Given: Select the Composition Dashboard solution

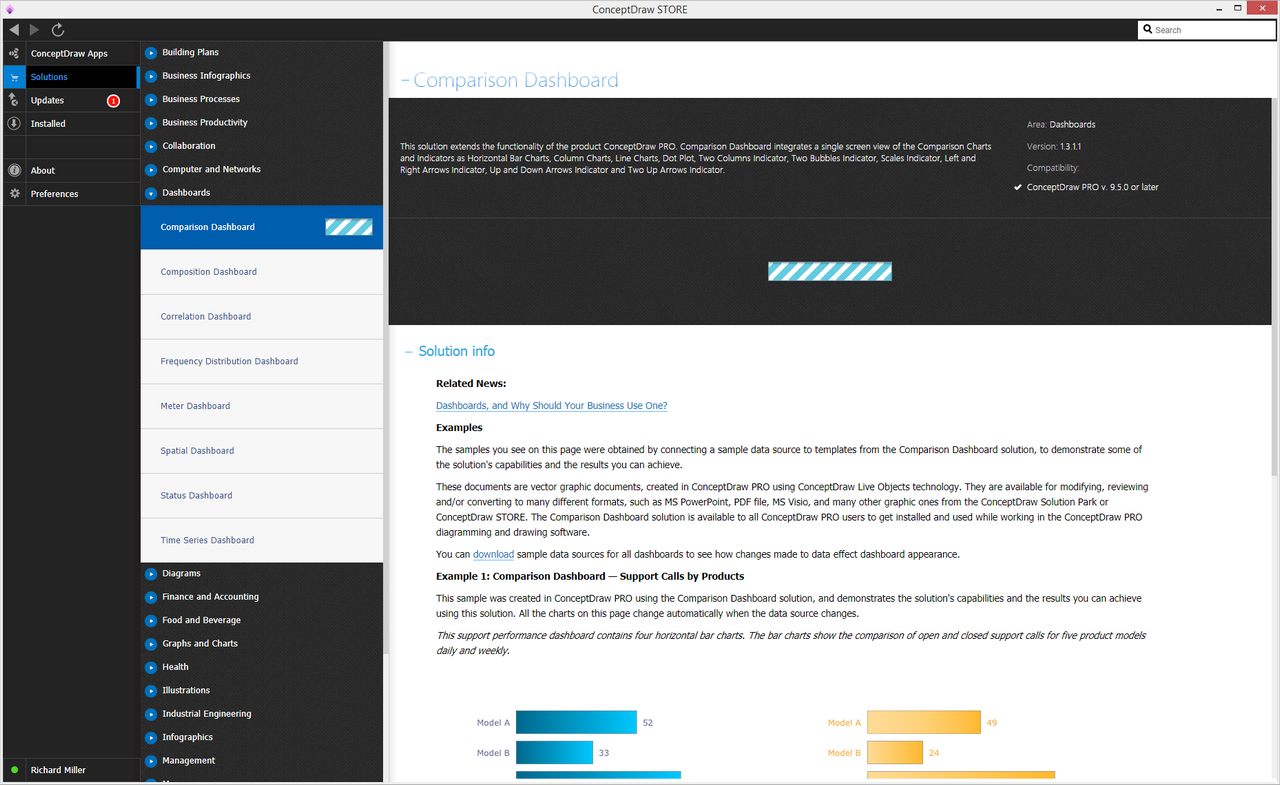Looking at the screenshot, I should pos(262,272).
